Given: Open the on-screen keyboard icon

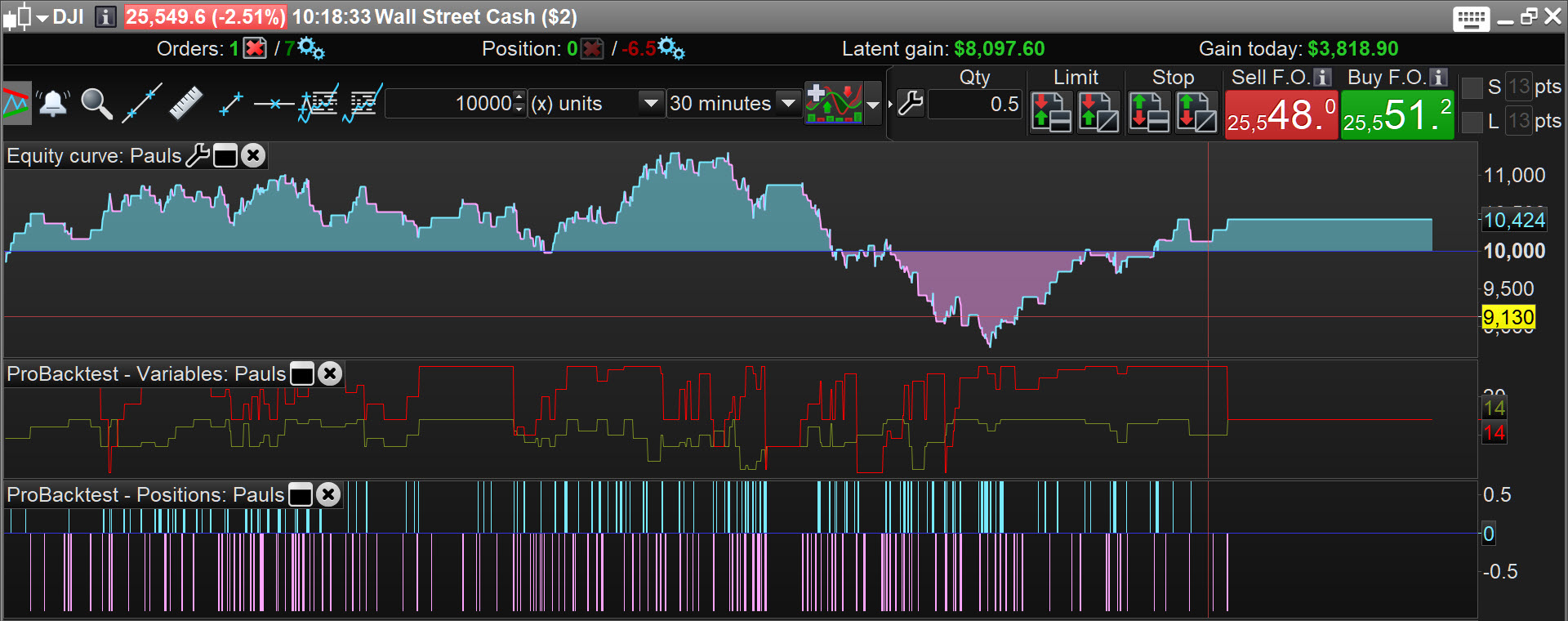Looking at the screenshot, I should pos(1471,18).
